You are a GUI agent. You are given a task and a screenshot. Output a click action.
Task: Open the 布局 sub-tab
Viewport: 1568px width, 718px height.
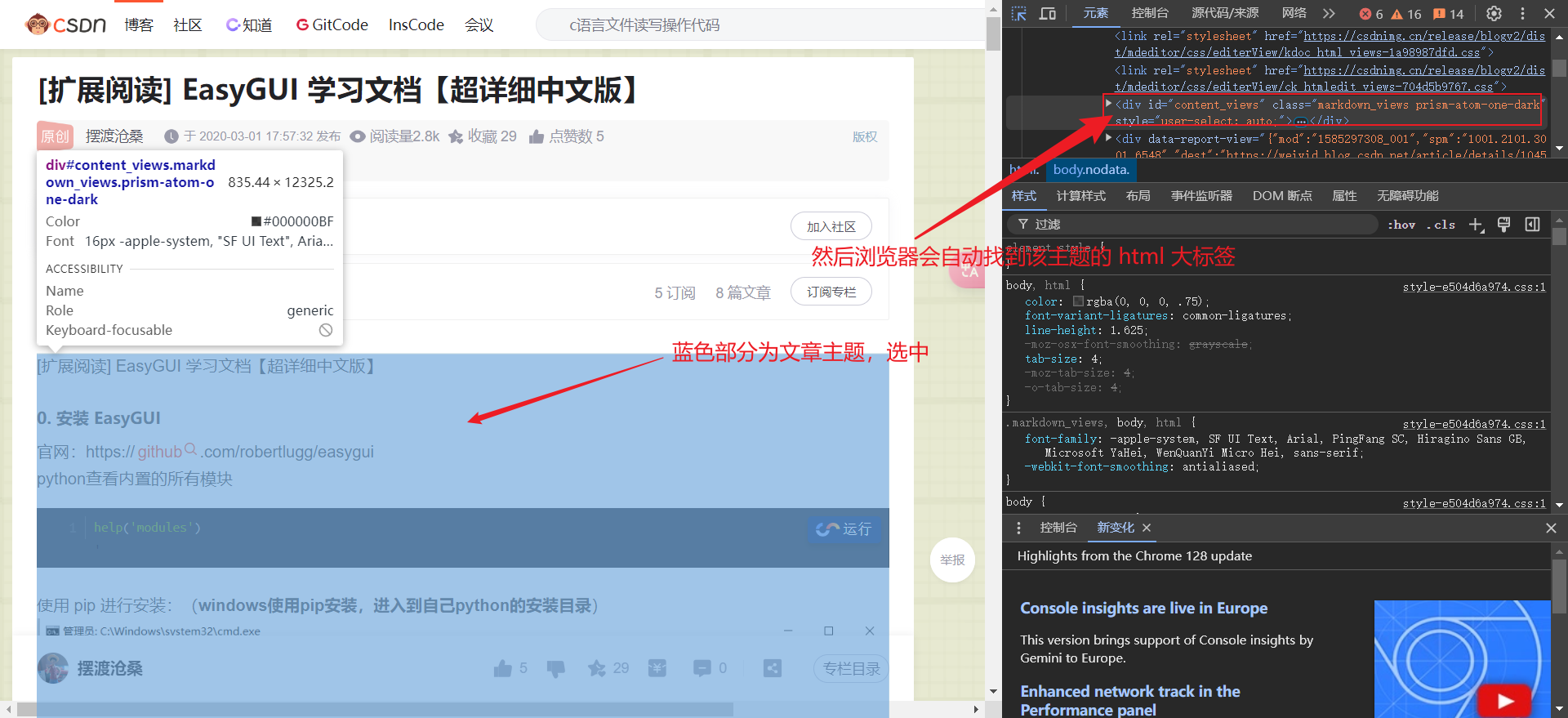click(x=1138, y=196)
